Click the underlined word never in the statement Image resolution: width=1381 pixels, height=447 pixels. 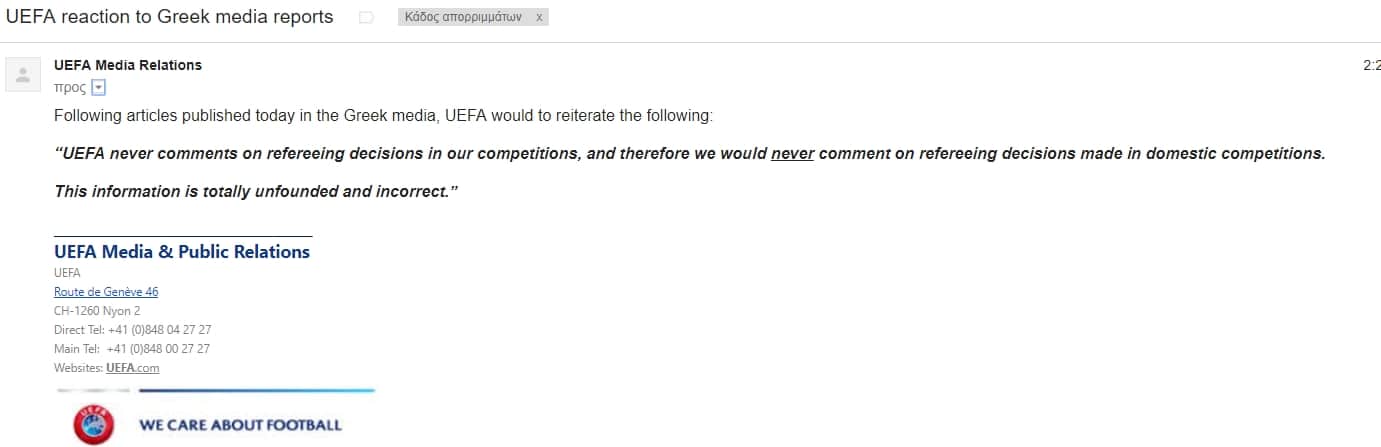pos(793,154)
